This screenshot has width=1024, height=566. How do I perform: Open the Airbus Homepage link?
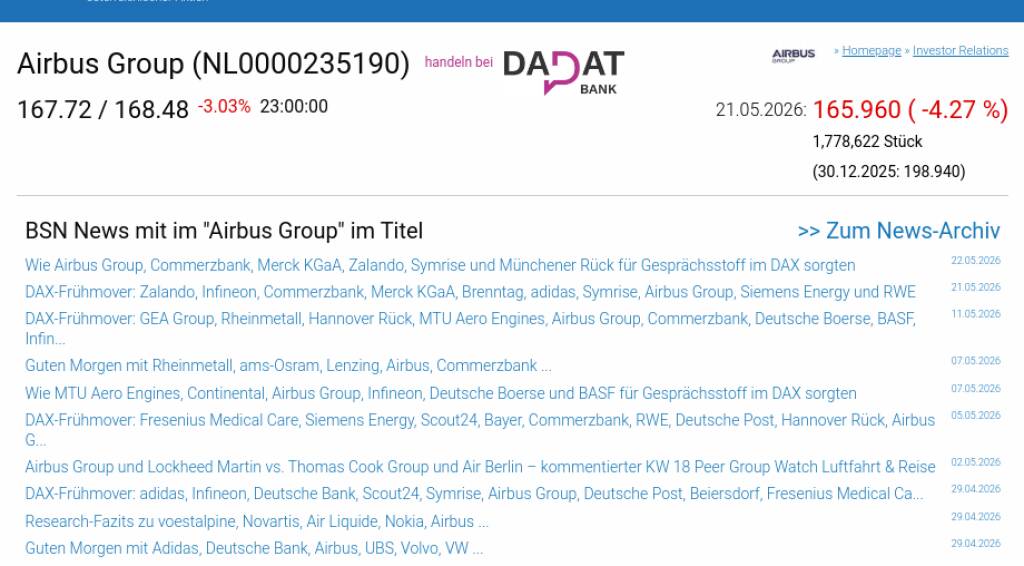click(x=871, y=51)
